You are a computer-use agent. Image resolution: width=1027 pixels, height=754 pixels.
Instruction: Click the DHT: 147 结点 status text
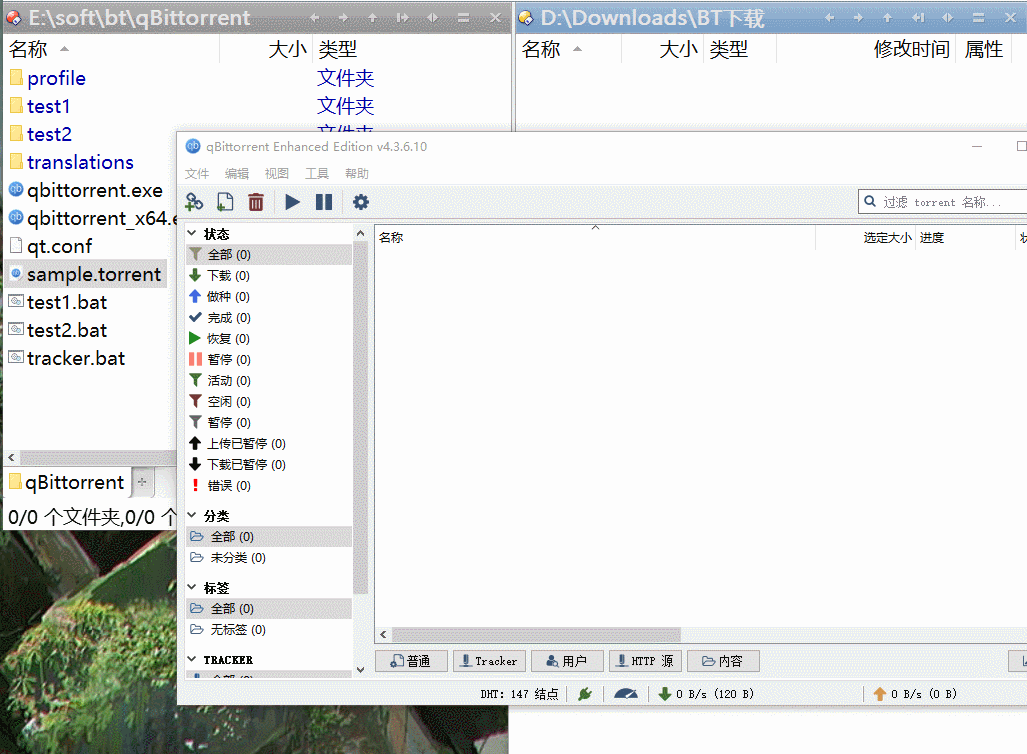[519, 694]
